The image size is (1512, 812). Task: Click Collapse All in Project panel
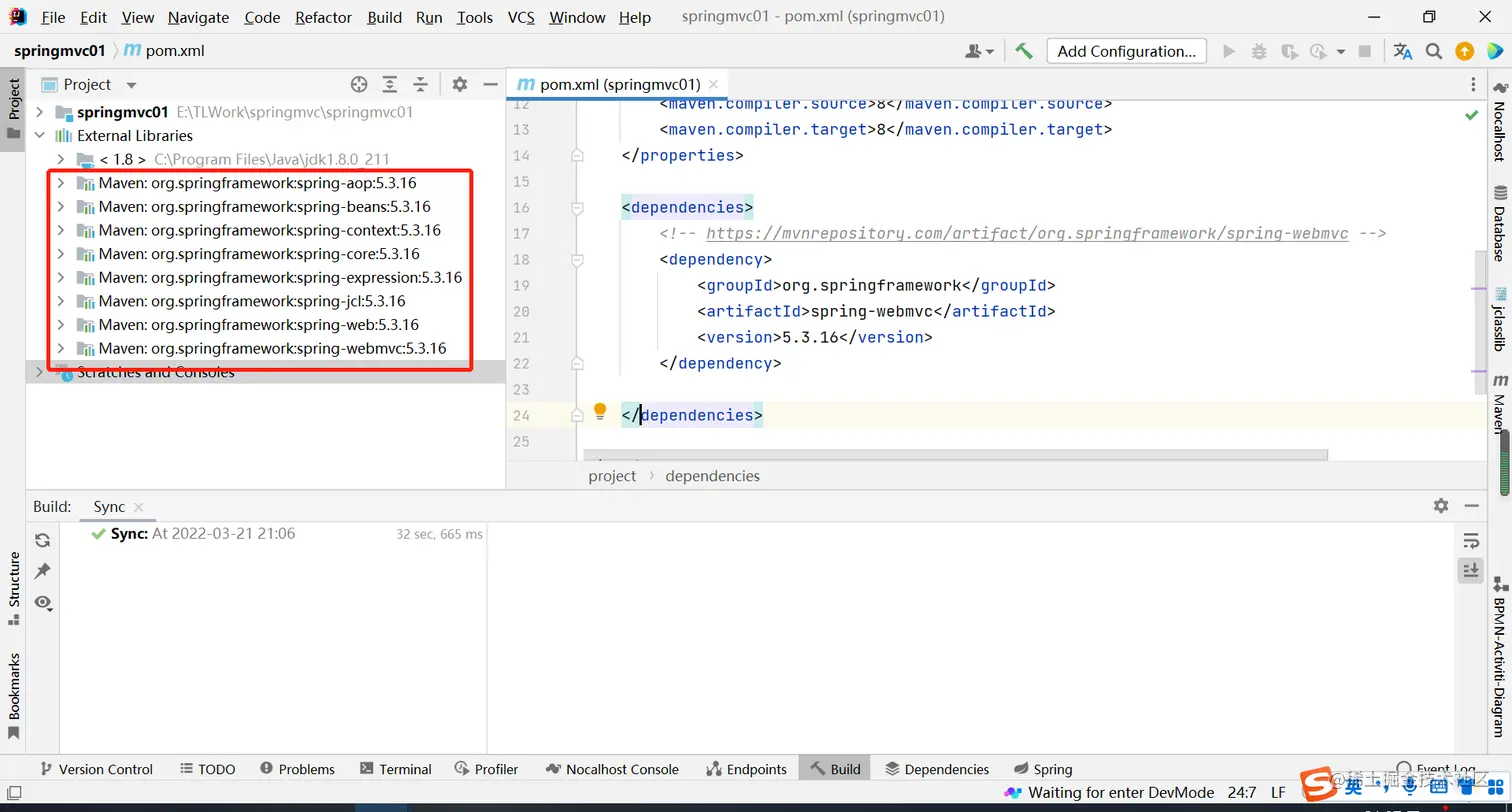pyautogui.click(x=421, y=85)
